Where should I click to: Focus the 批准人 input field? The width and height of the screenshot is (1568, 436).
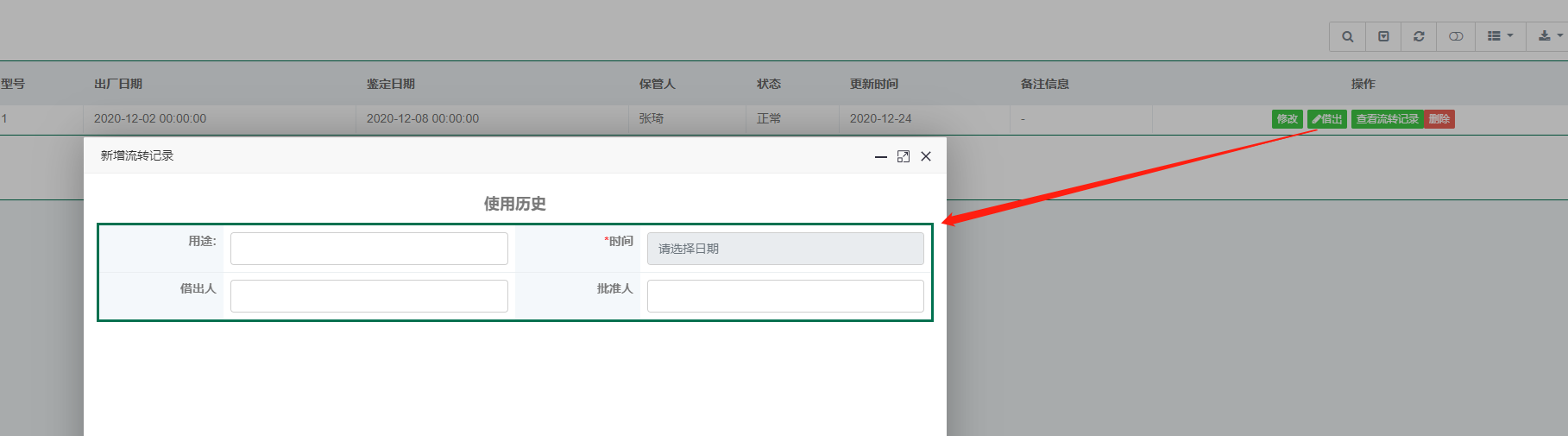pos(785,296)
